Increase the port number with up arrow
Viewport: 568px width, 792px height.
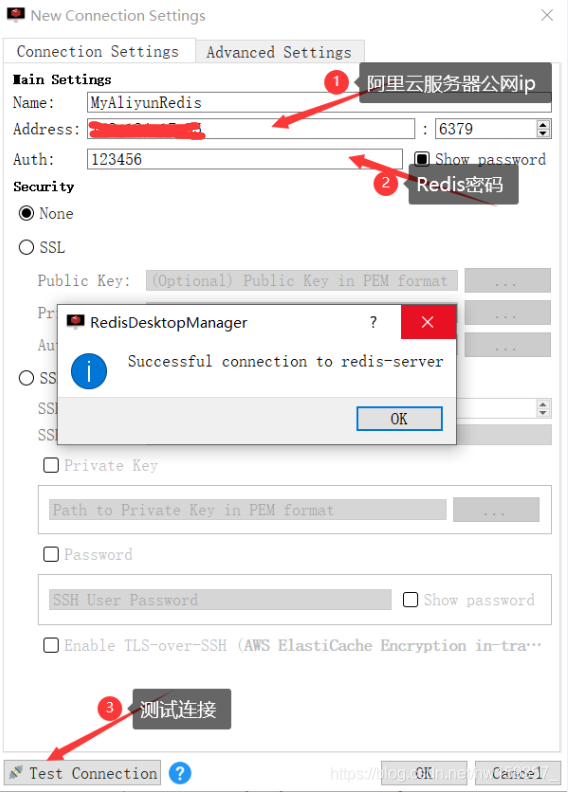543,125
